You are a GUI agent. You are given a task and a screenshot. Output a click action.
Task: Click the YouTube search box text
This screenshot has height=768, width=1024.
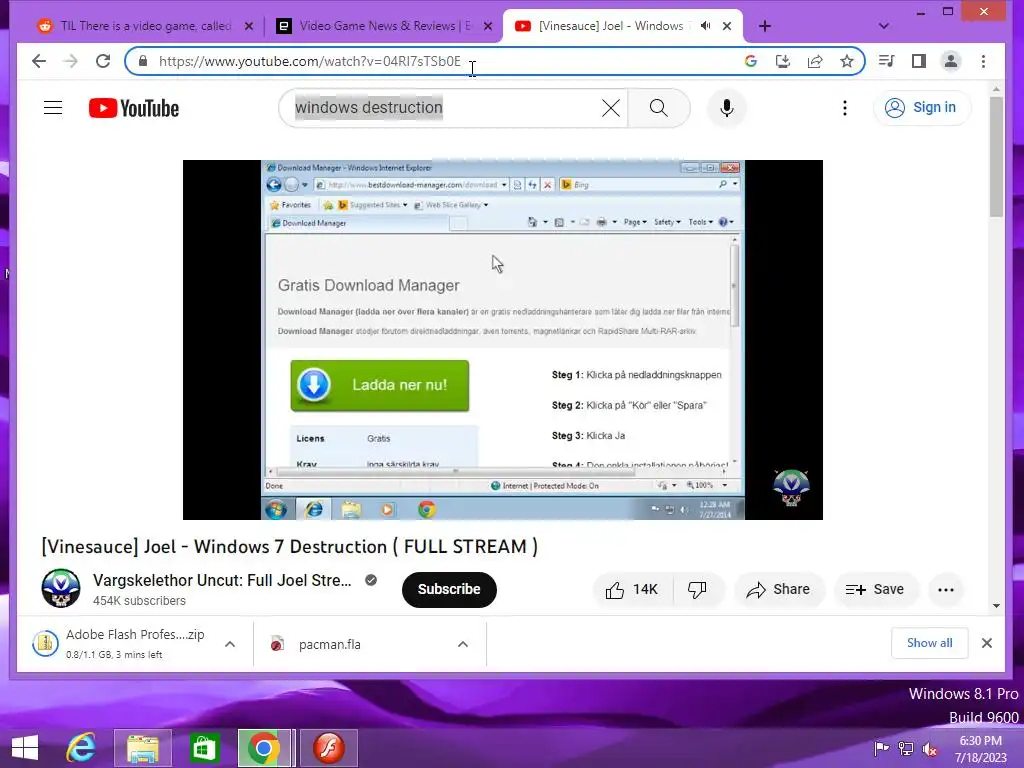pos(369,108)
